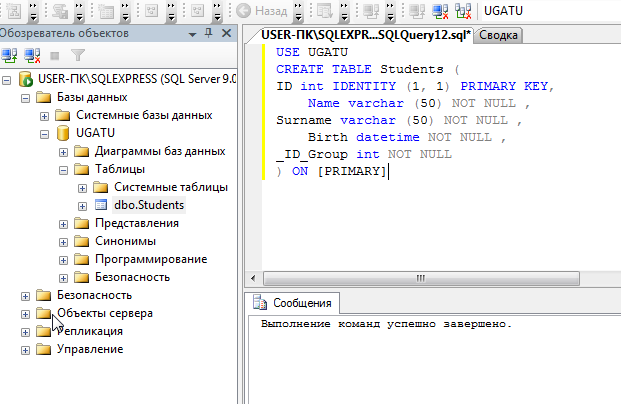Viewport: 621px width, 404px height.
Task: Click the horizontal scrollbar thumb in query editor
Action: pyautogui.click(x=421, y=278)
